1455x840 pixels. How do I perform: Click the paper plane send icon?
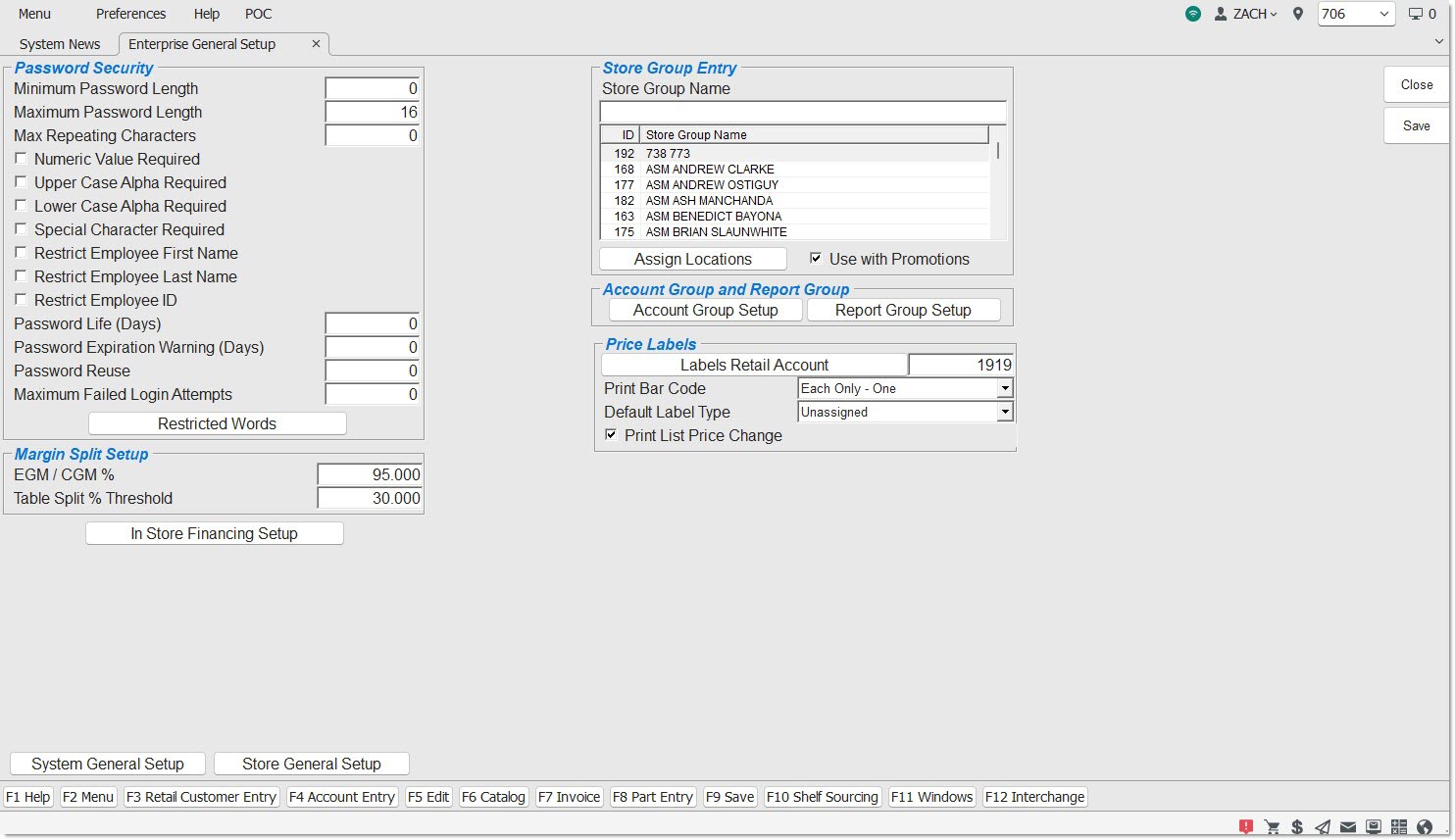coord(1323,826)
